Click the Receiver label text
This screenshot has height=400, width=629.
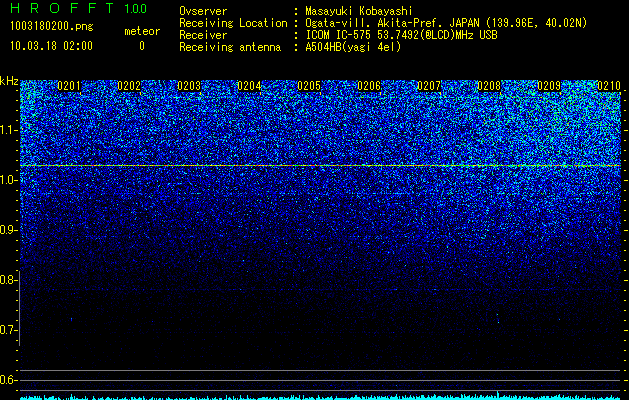point(203,35)
